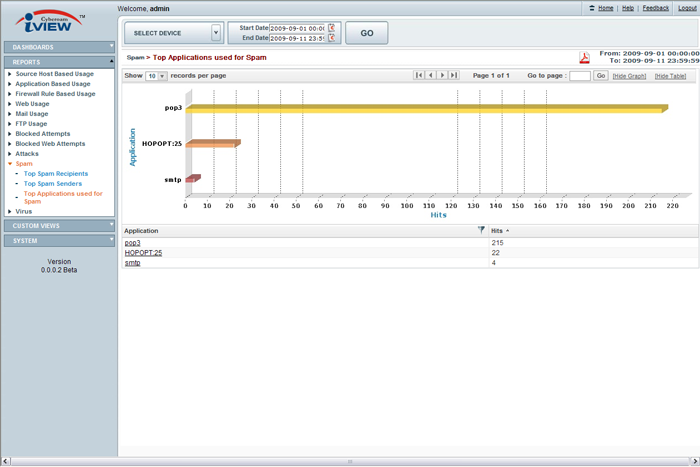Viewport: 700px width, 467px height.
Task: Open Help link in header
Action: click(x=628, y=8)
